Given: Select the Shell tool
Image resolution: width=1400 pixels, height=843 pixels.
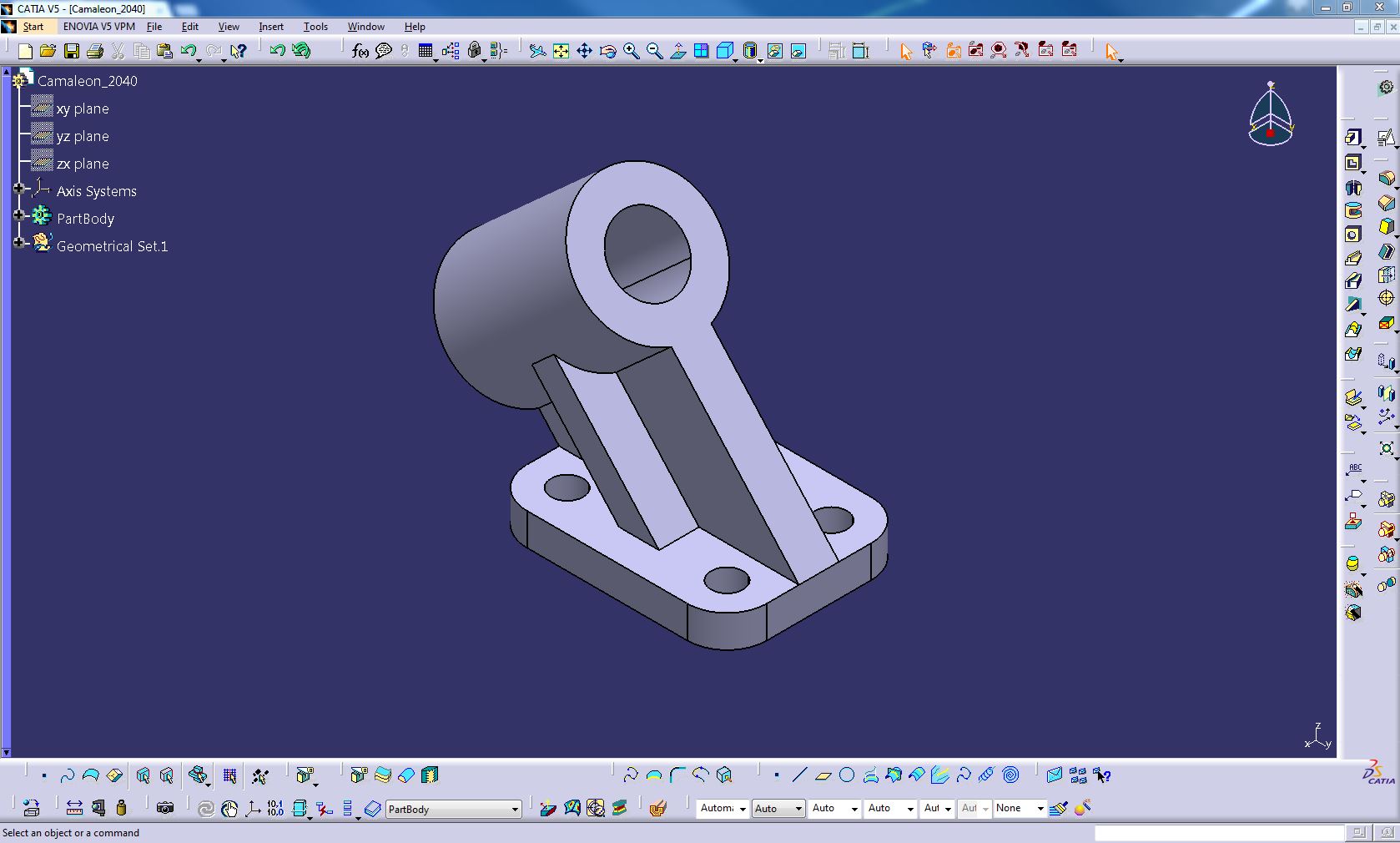Looking at the screenshot, I should pyautogui.click(x=1386, y=251).
